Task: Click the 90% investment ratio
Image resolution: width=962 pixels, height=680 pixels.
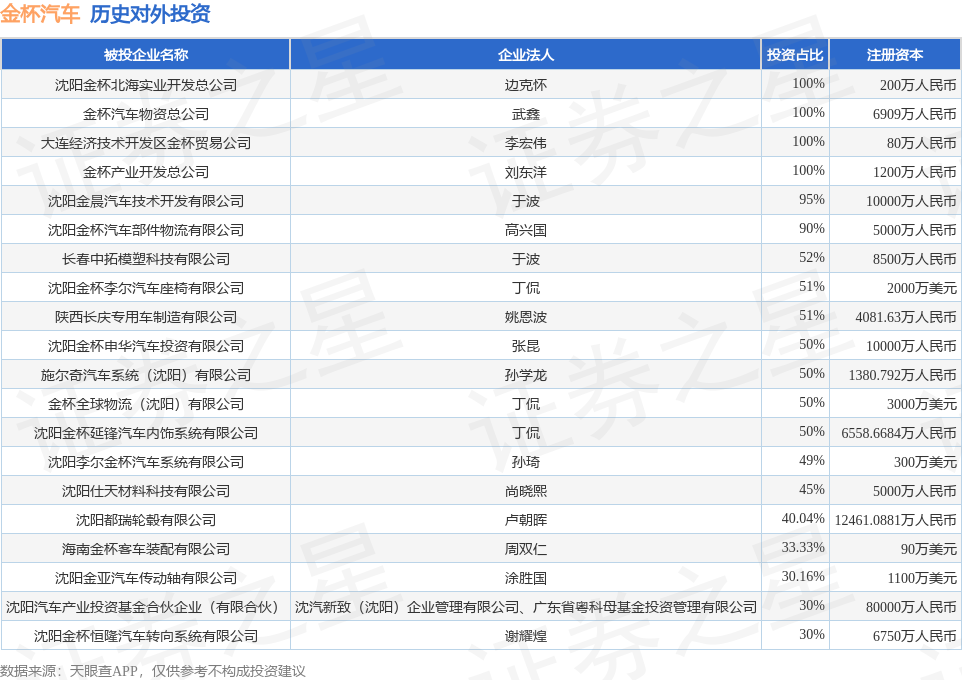Action: pos(812,228)
